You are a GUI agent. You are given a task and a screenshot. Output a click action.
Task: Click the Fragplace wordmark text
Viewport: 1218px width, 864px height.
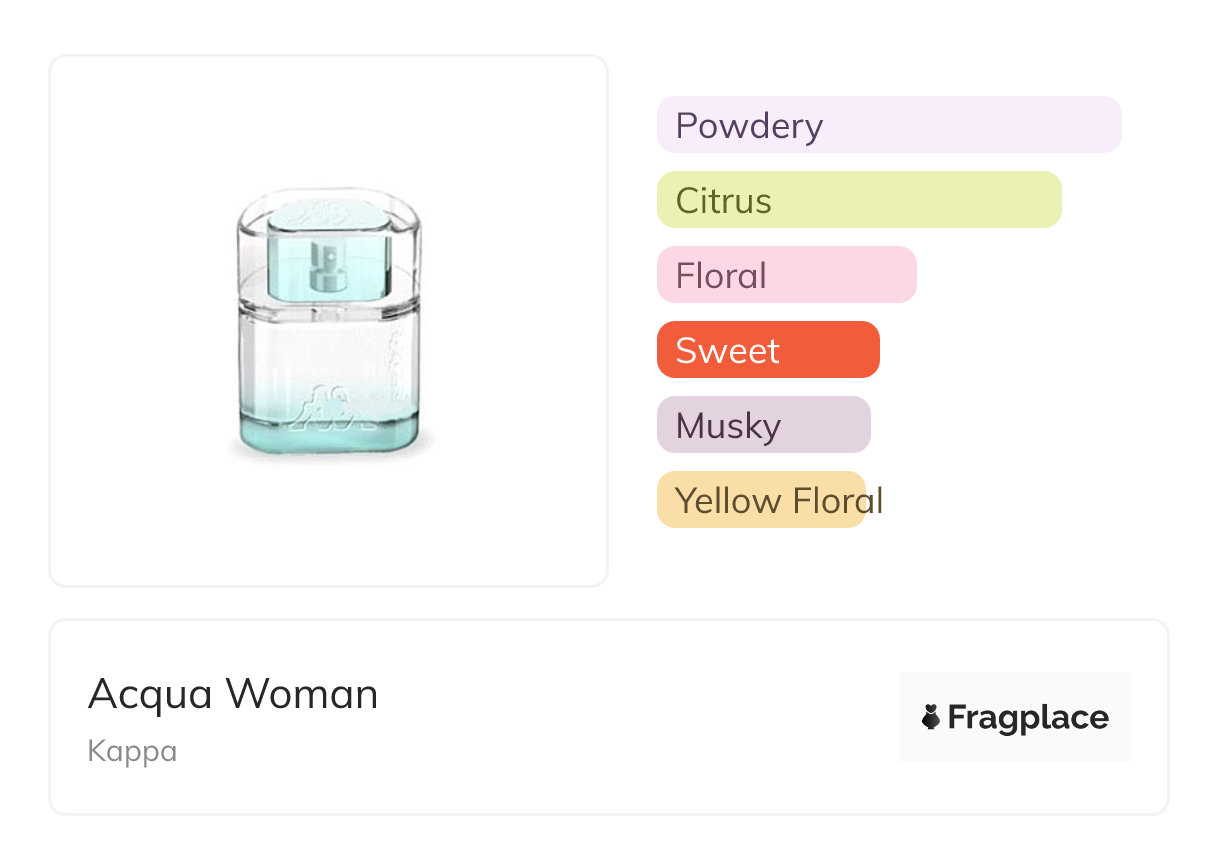(x=1028, y=717)
